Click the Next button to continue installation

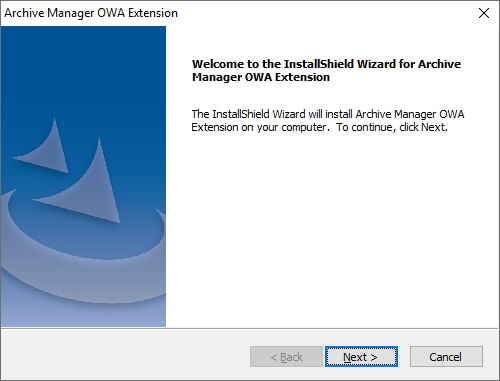(x=361, y=357)
